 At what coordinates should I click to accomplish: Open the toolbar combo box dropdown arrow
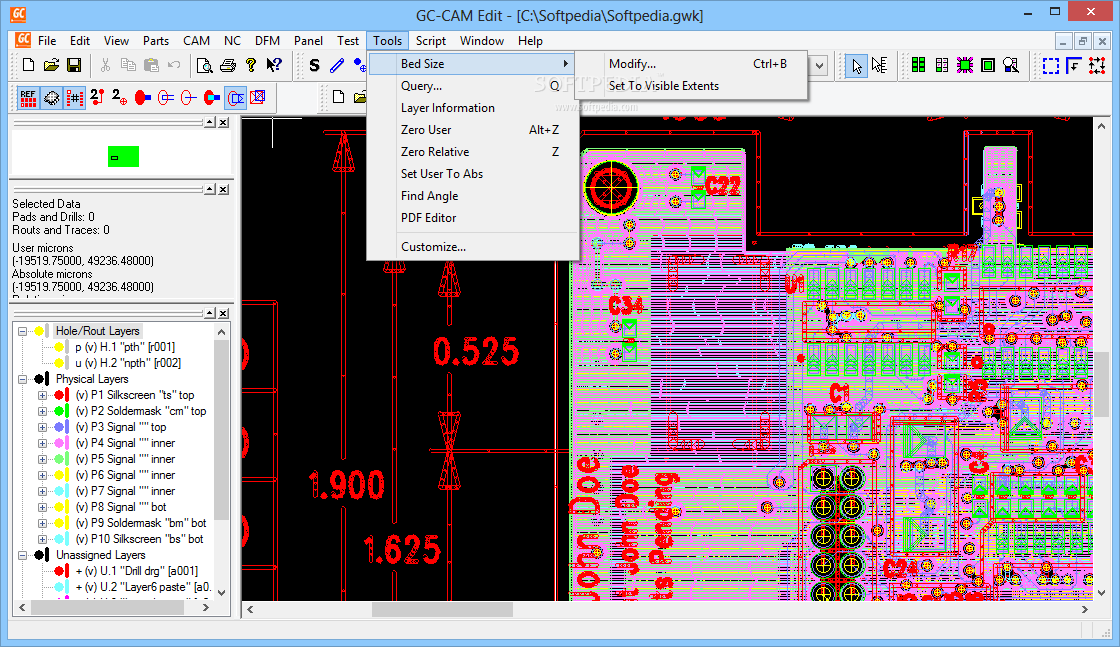pyautogui.click(x=819, y=66)
